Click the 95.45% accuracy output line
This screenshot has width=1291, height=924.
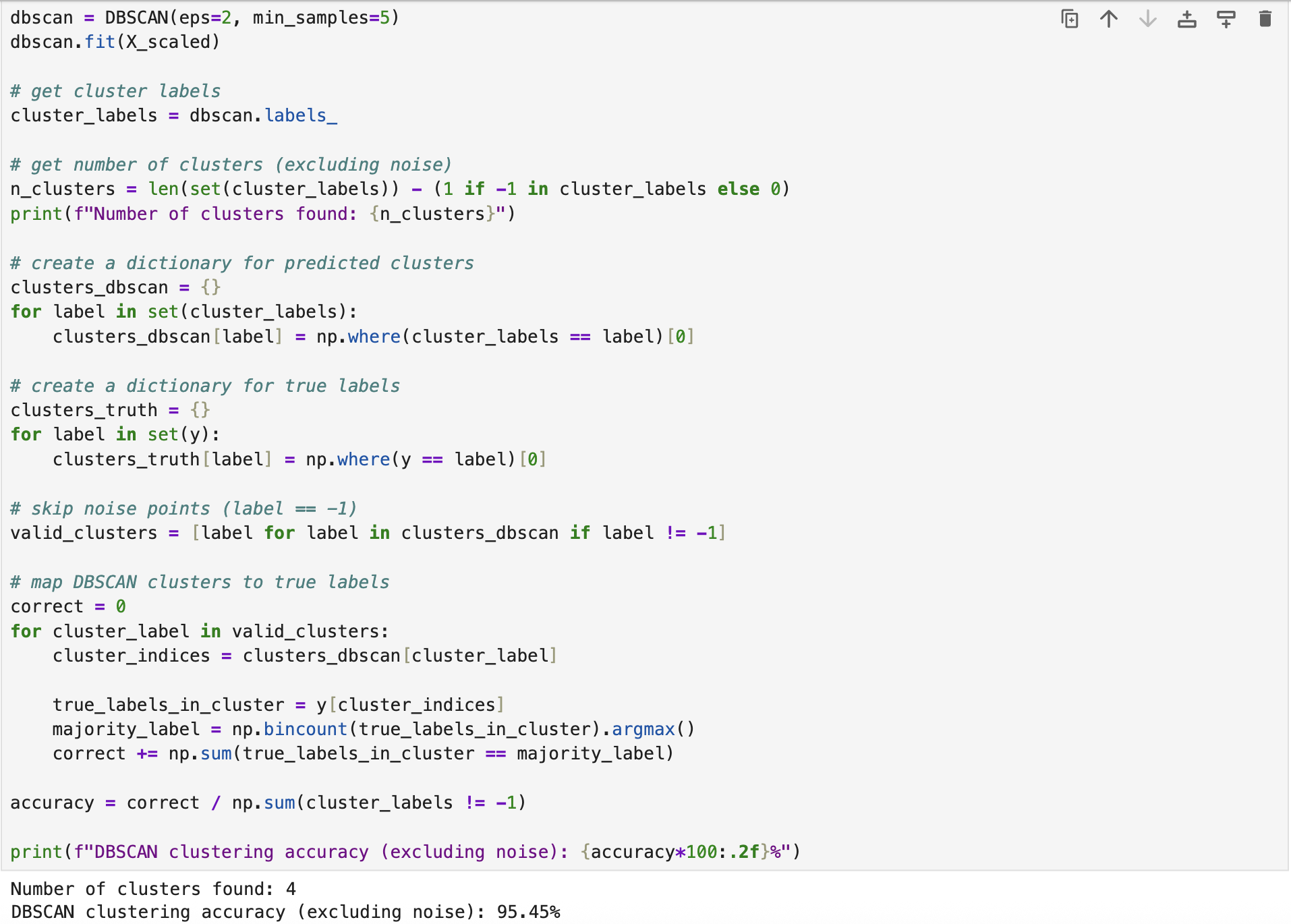click(x=285, y=912)
